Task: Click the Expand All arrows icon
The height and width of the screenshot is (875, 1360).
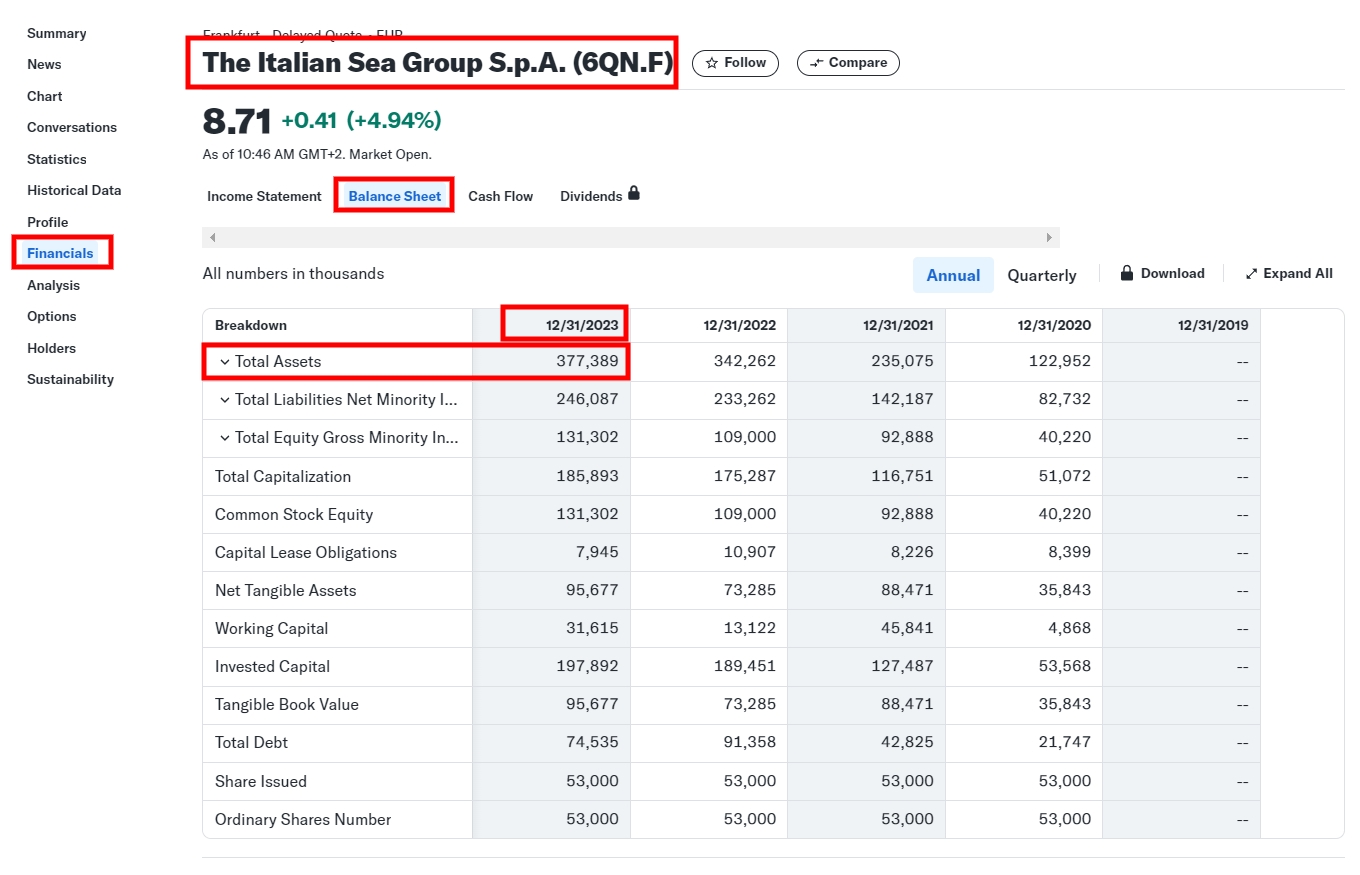Action: coord(1251,274)
